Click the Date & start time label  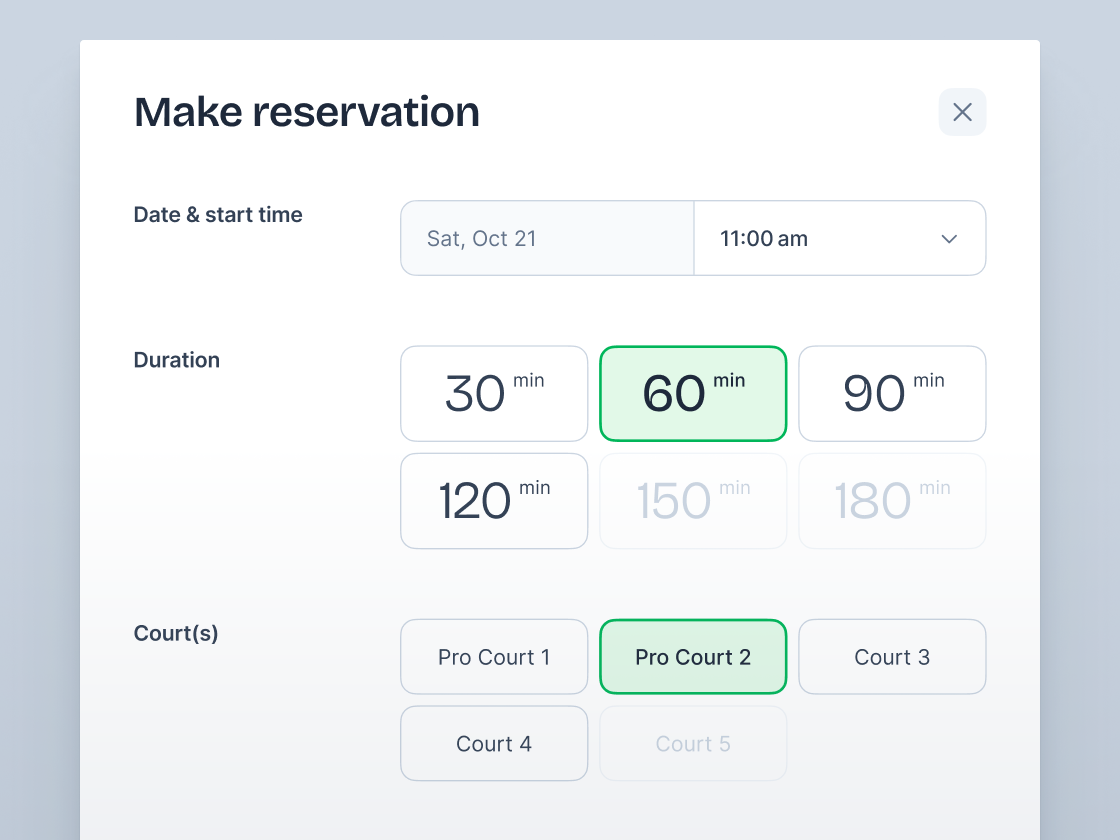[x=218, y=215]
